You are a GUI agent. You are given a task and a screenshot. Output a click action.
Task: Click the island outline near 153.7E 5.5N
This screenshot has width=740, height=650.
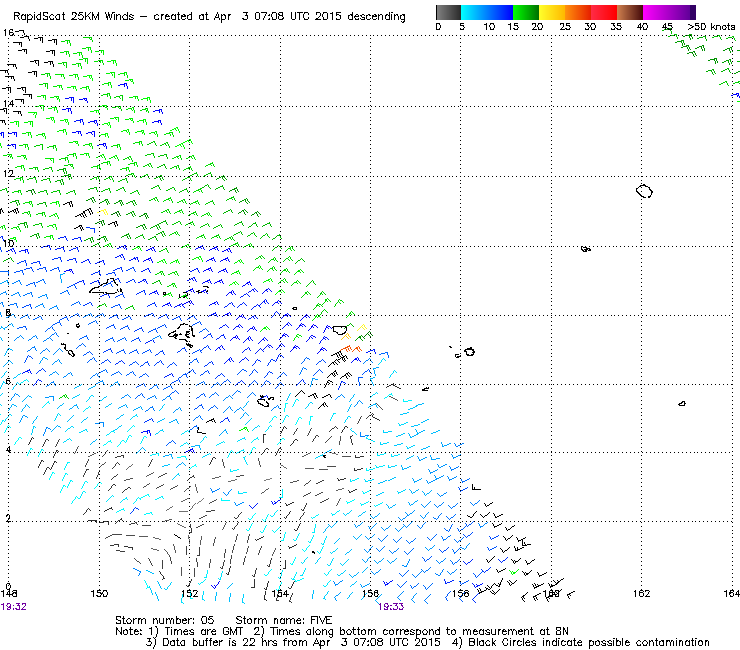click(264, 402)
